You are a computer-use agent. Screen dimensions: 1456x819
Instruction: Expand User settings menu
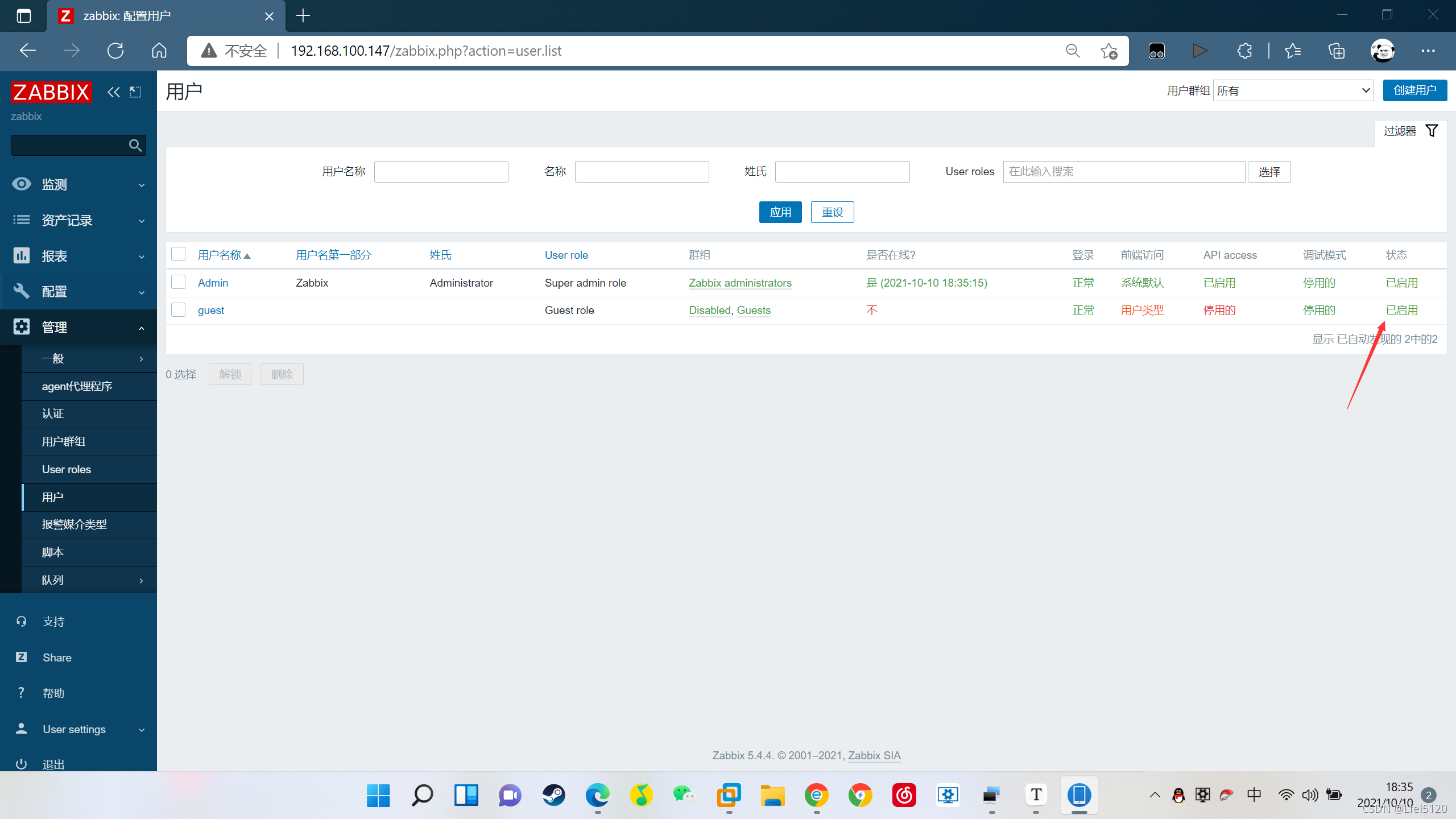click(x=78, y=729)
